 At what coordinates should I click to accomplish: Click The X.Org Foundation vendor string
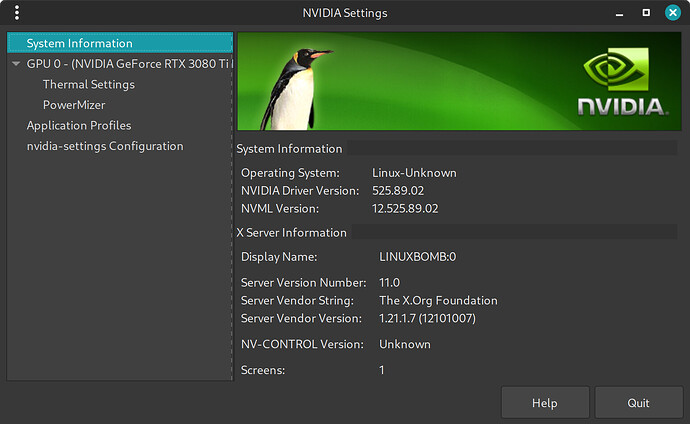[438, 300]
